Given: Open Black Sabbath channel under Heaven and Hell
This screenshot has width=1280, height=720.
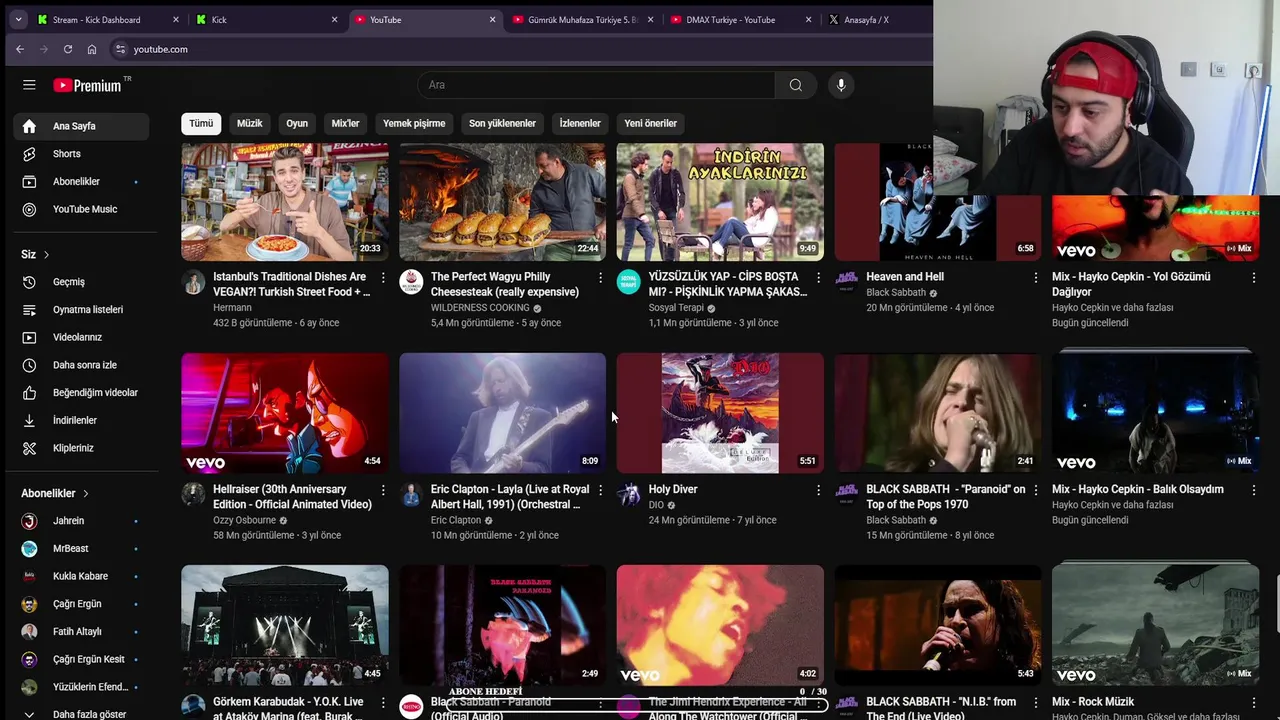Looking at the screenshot, I should pos(896,293).
